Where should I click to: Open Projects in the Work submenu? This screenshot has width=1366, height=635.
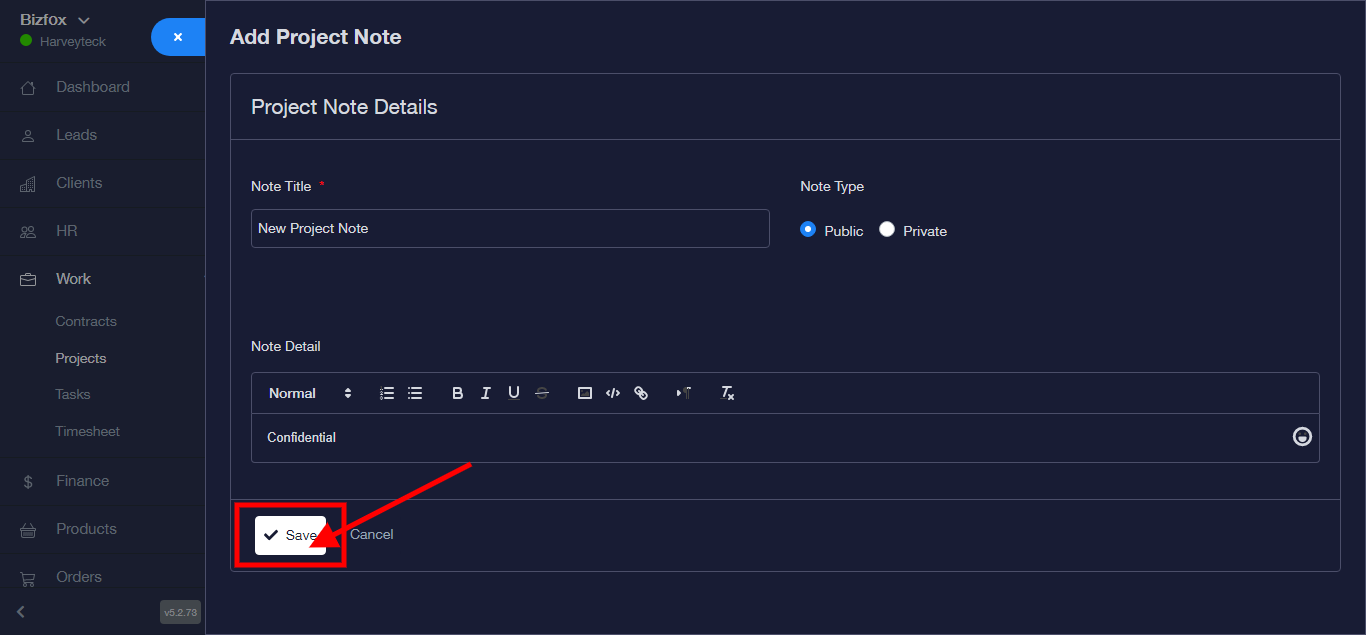coord(81,358)
